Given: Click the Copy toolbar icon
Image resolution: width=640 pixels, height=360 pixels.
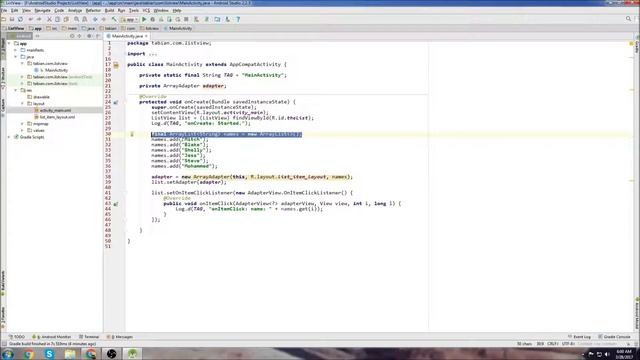Looking at the screenshot, I should (x=58, y=19).
